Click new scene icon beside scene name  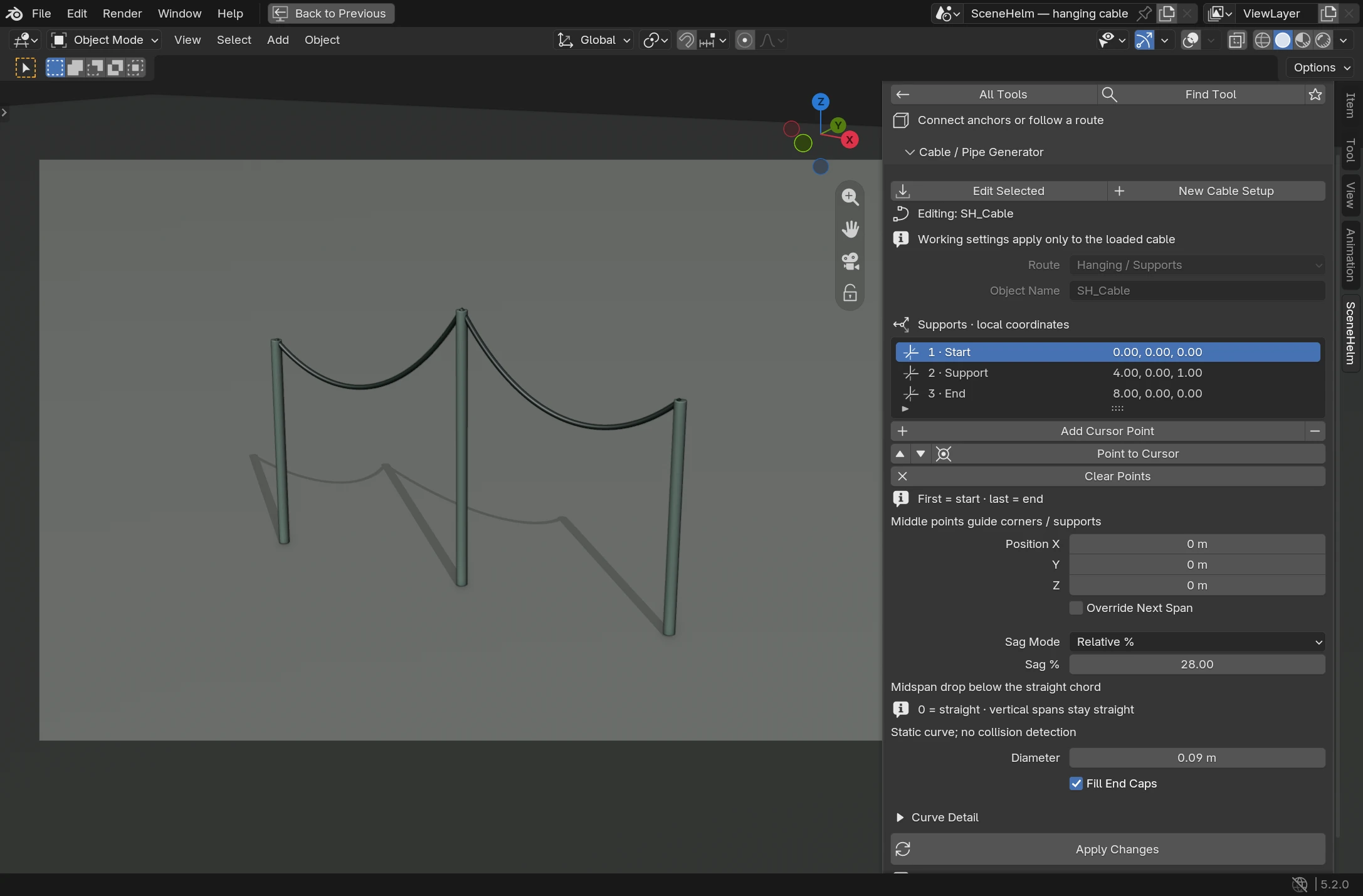pos(1167,13)
